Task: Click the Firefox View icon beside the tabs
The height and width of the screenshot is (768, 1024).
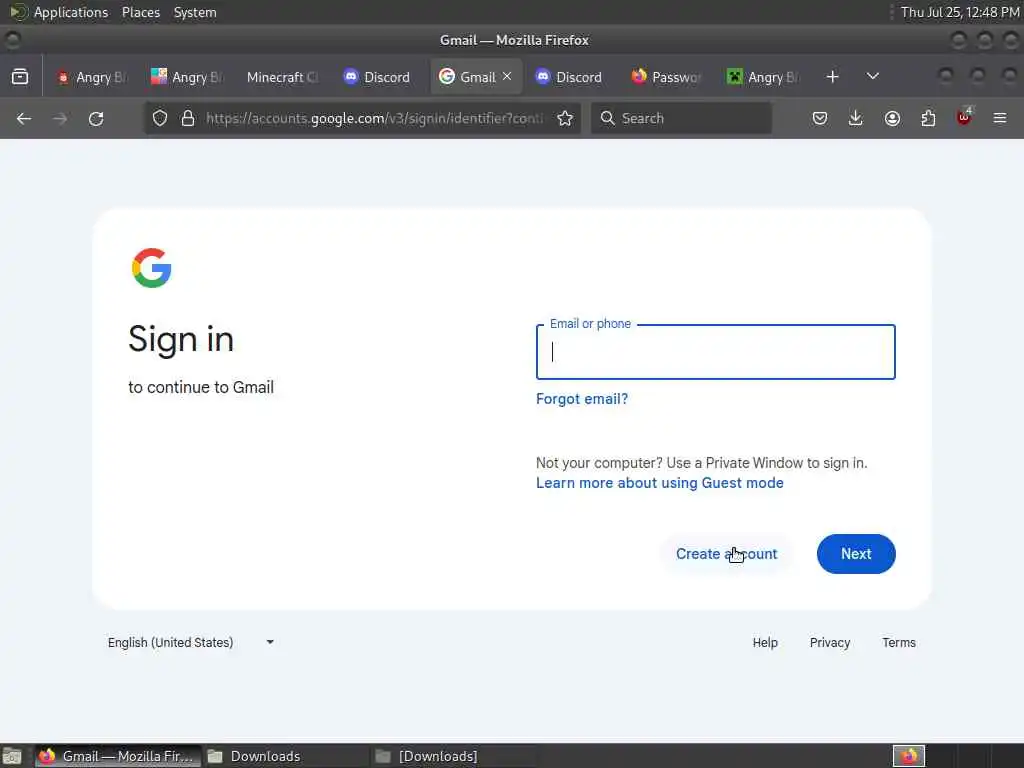Action: (20, 77)
